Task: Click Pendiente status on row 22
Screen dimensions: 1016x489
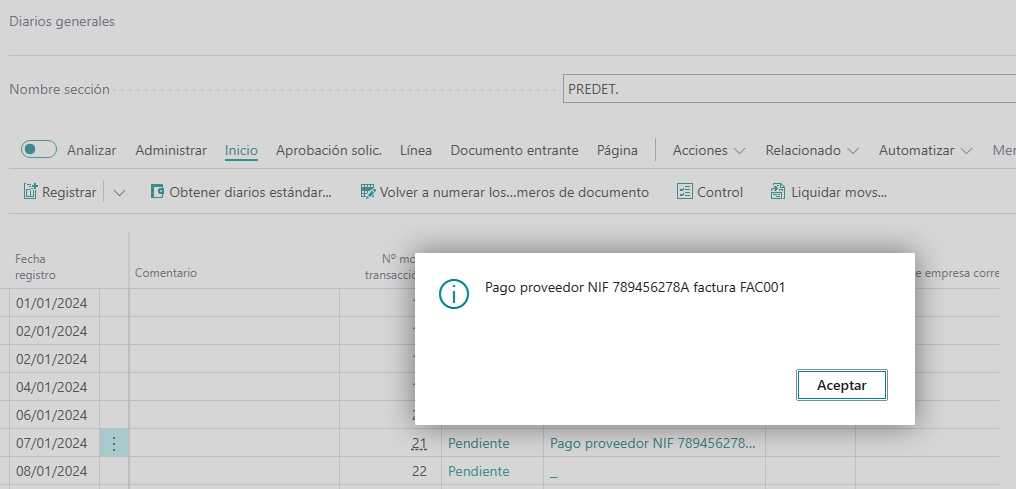Action: click(x=478, y=471)
